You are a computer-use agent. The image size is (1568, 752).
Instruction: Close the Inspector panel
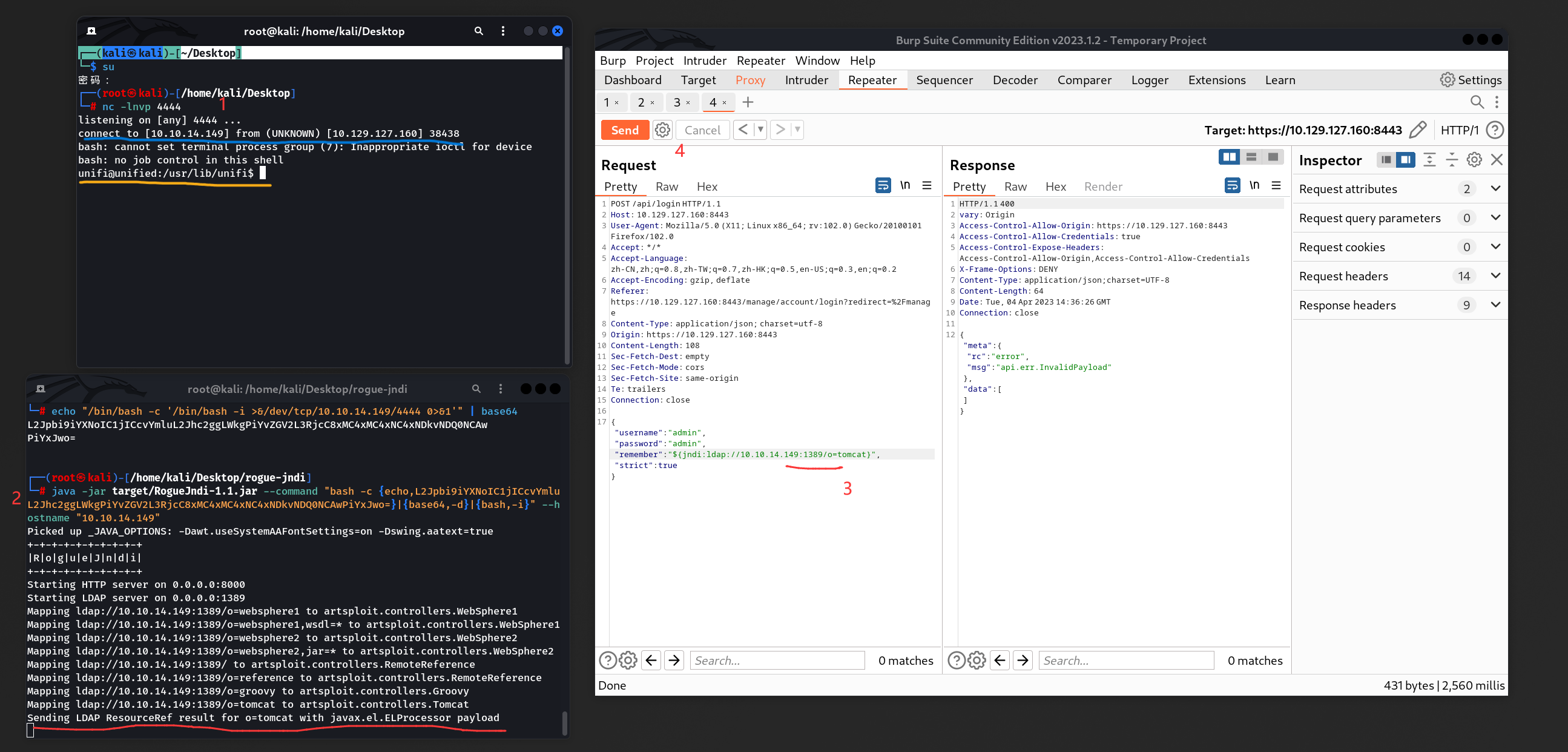(1496, 159)
